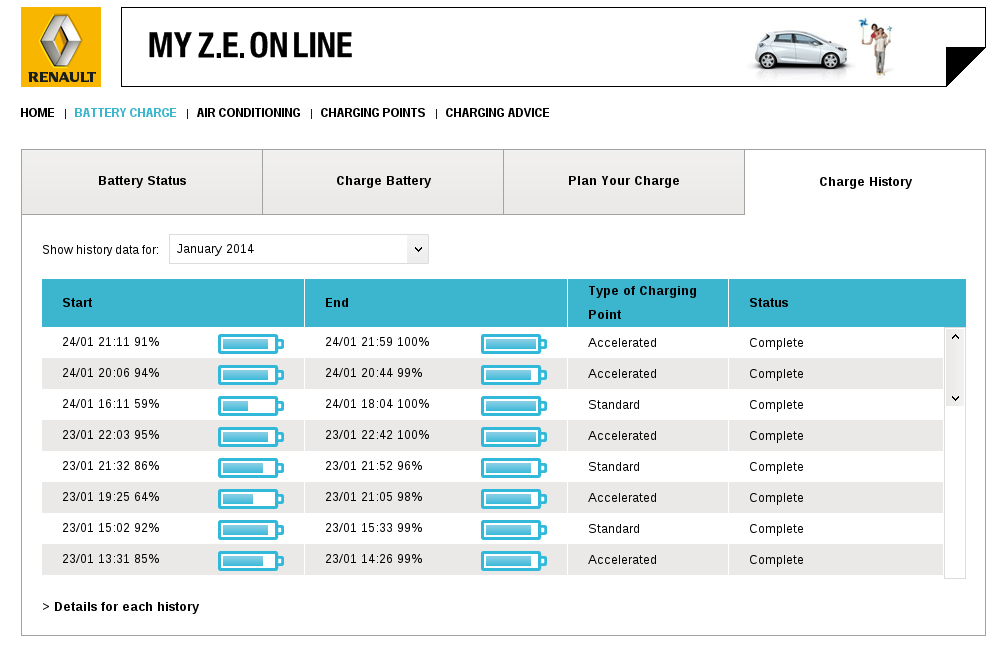The height and width of the screenshot is (650, 1002).
Task: Click end battery icon for 23/01 15:33
Action: point(514,530)
